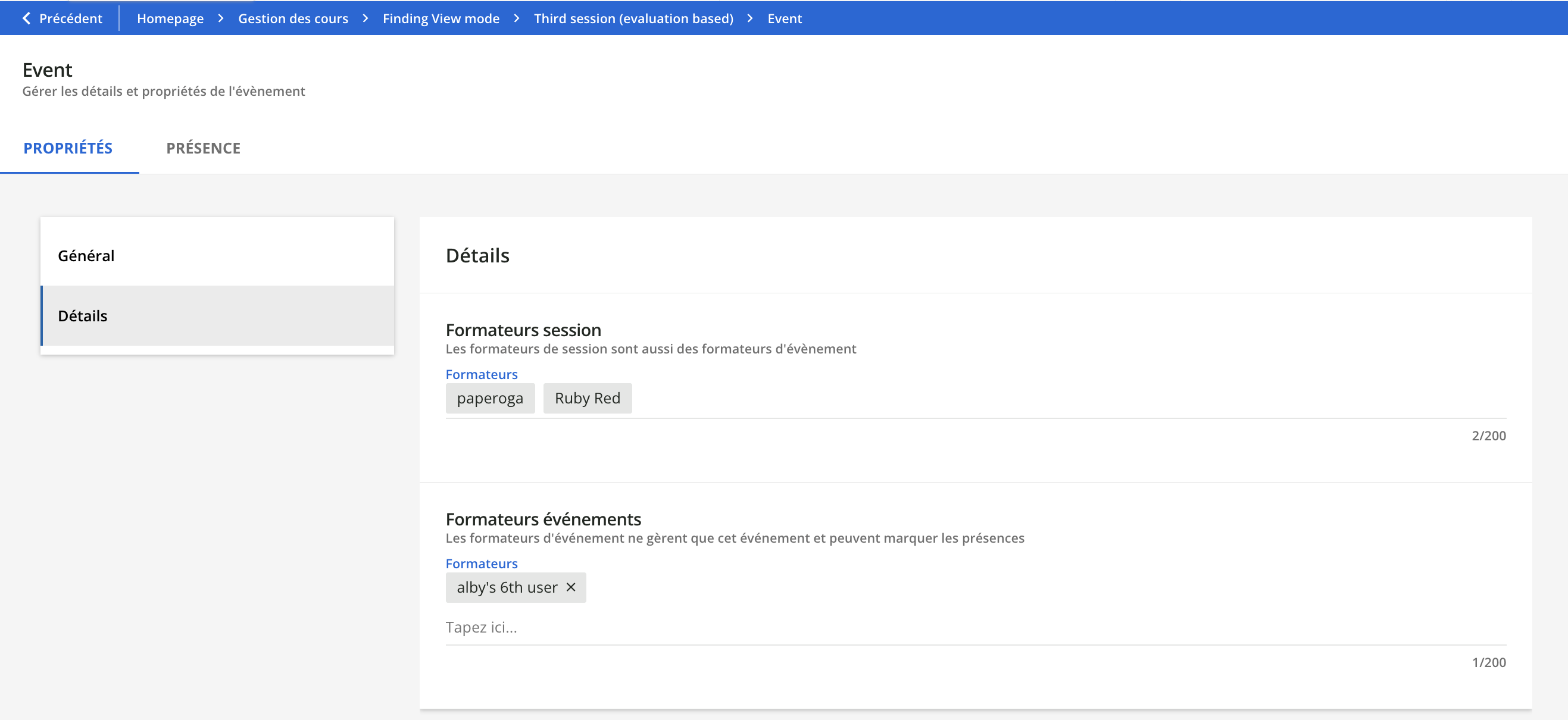The height and width of the screenshot is (720, 1568).
Task: Click chevron before Event breadcrumb
Action: [x=750, y=18]
